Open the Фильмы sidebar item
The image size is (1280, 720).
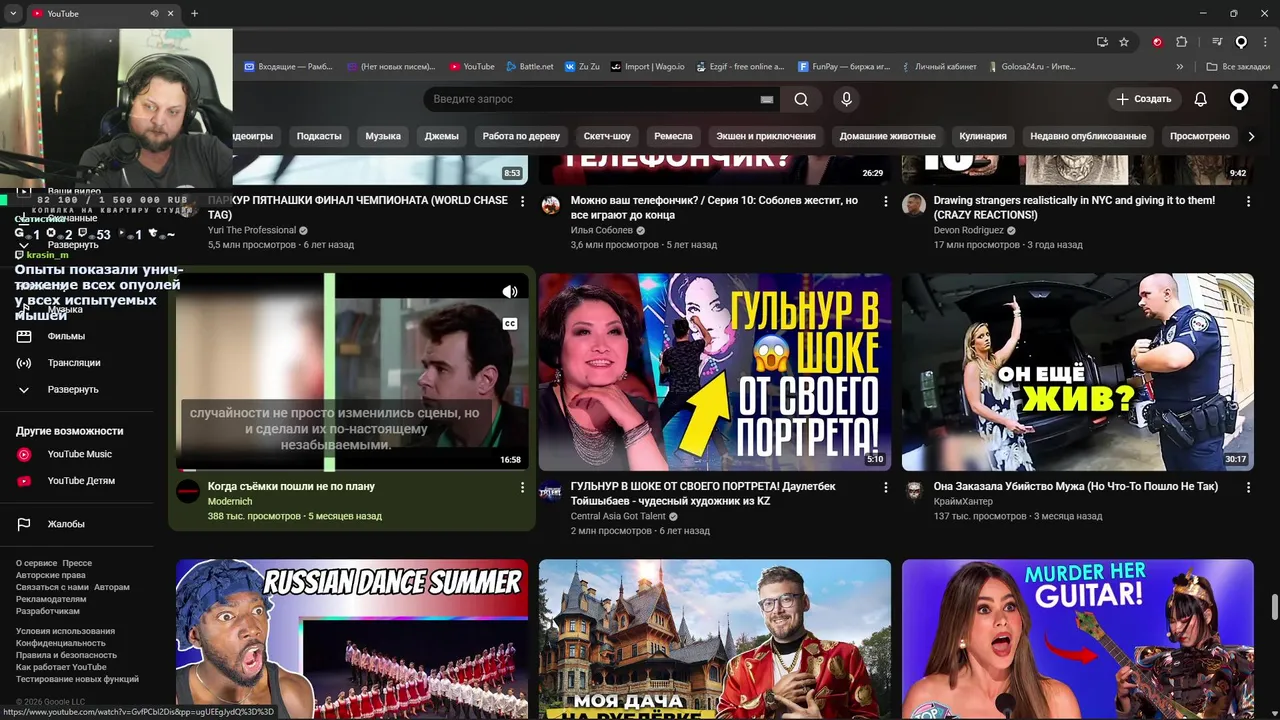click(66, 336)
